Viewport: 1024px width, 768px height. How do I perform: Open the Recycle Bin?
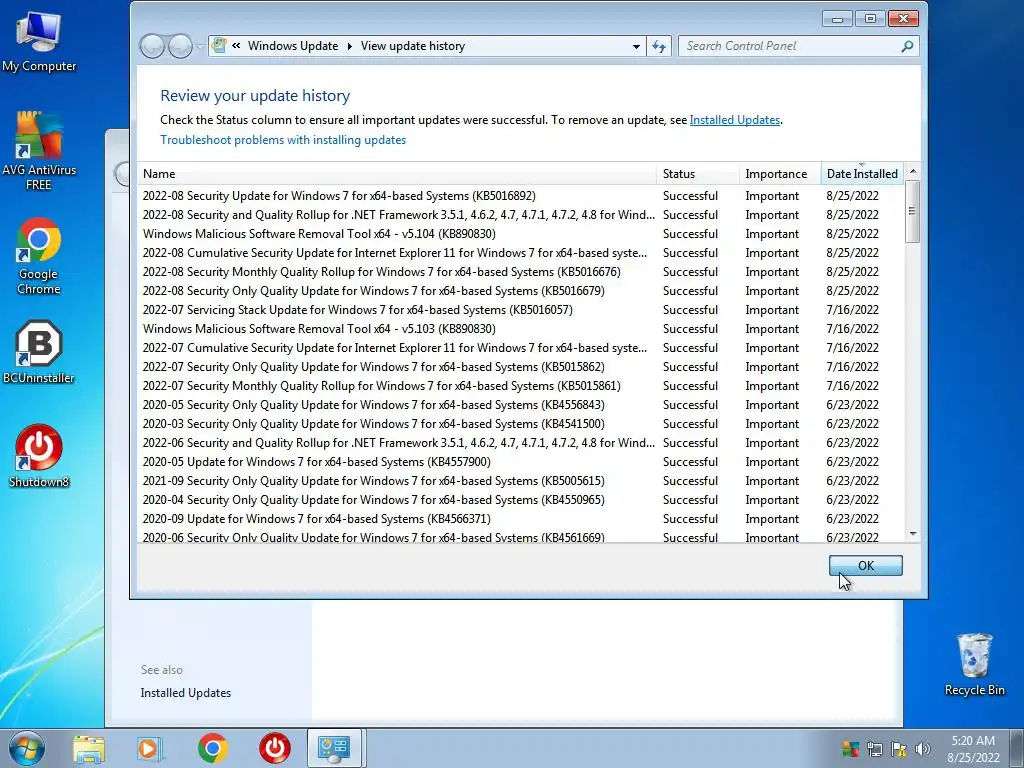[974, 664]
